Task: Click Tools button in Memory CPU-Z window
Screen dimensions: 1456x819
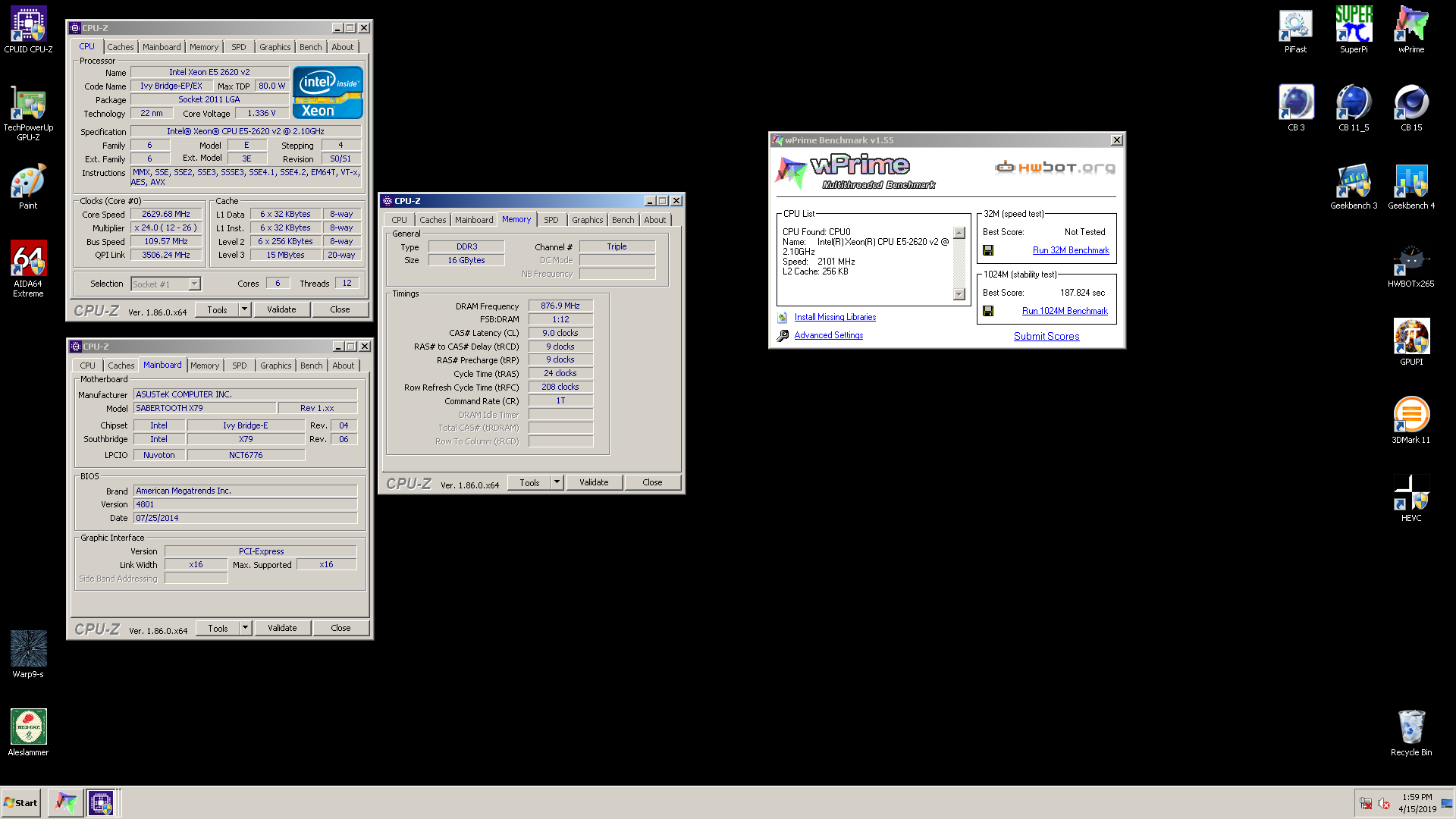Action: click(529, 482)
